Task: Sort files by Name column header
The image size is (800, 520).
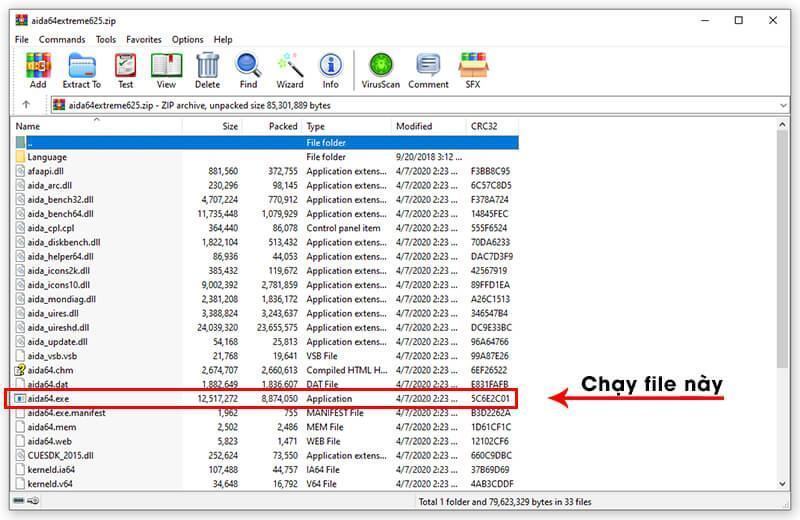Action: [28, 127]
